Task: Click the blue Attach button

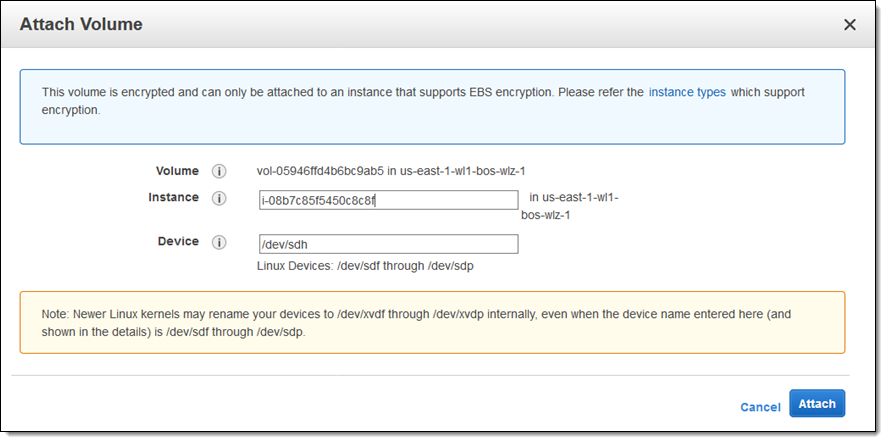Action: click(816, 404)
